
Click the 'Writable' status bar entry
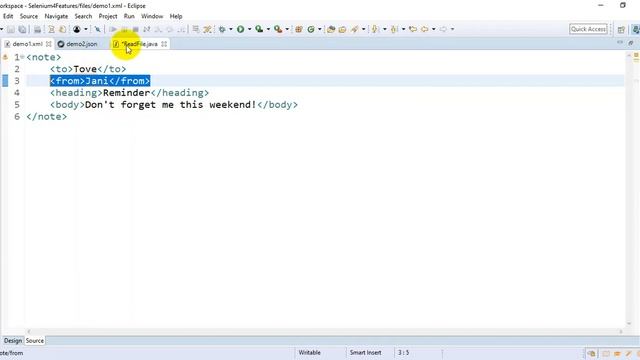[x=309, y=353]
